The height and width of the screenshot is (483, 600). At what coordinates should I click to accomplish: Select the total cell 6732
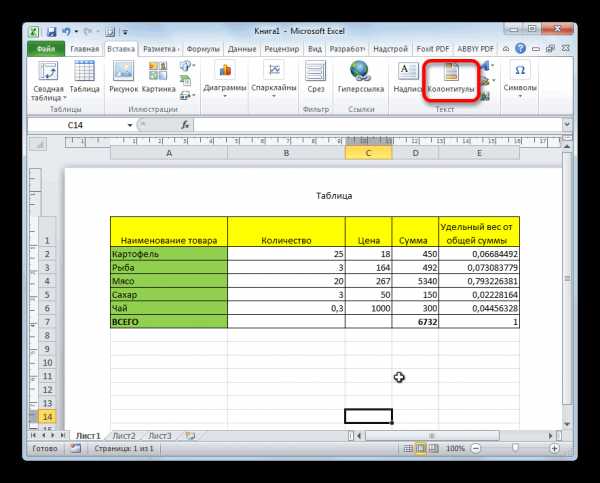pyautogui.click(x=415, y=321)
